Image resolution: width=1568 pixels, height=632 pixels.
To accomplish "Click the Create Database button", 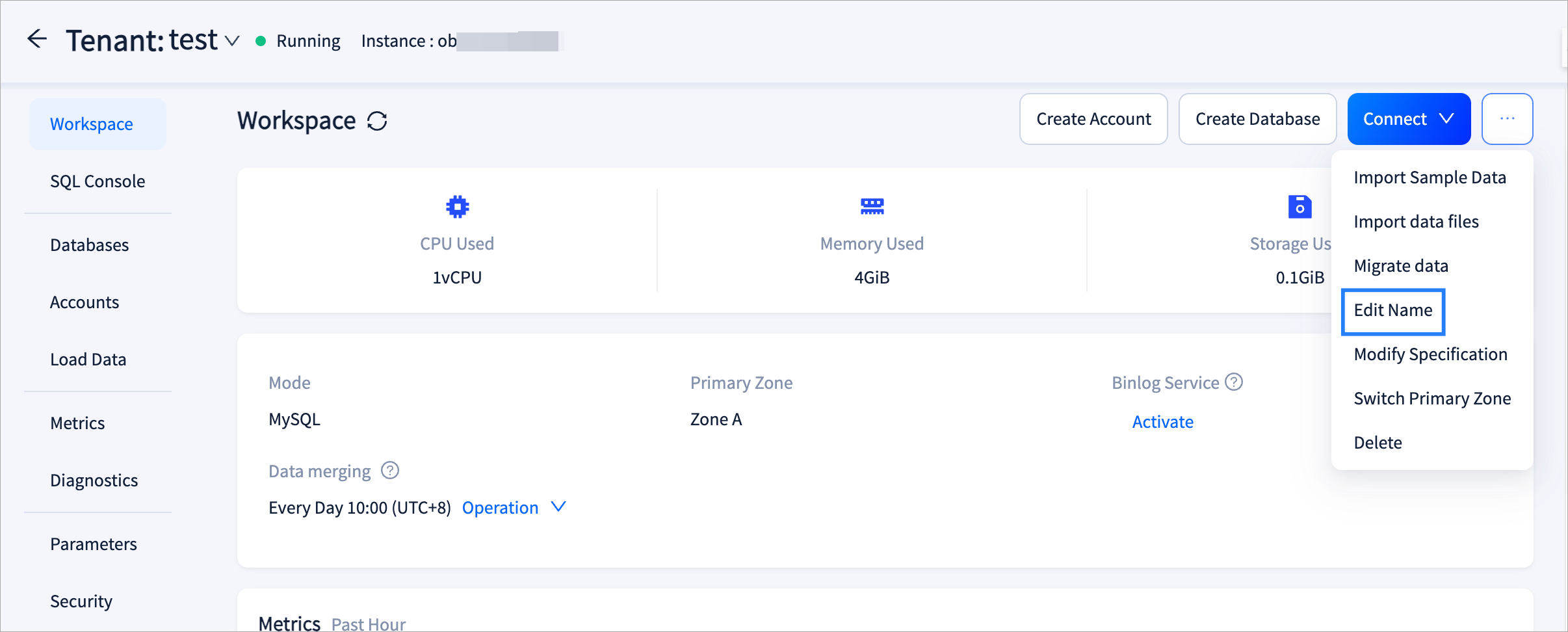I will 1257,119.
